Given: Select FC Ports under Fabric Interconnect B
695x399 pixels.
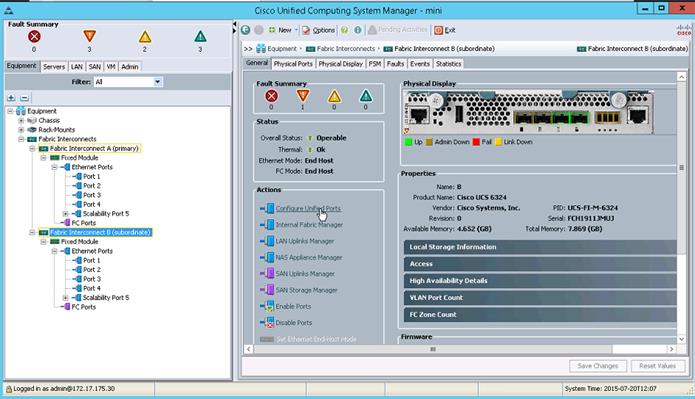Looking at the screenshot, I should tap(84, 307).
